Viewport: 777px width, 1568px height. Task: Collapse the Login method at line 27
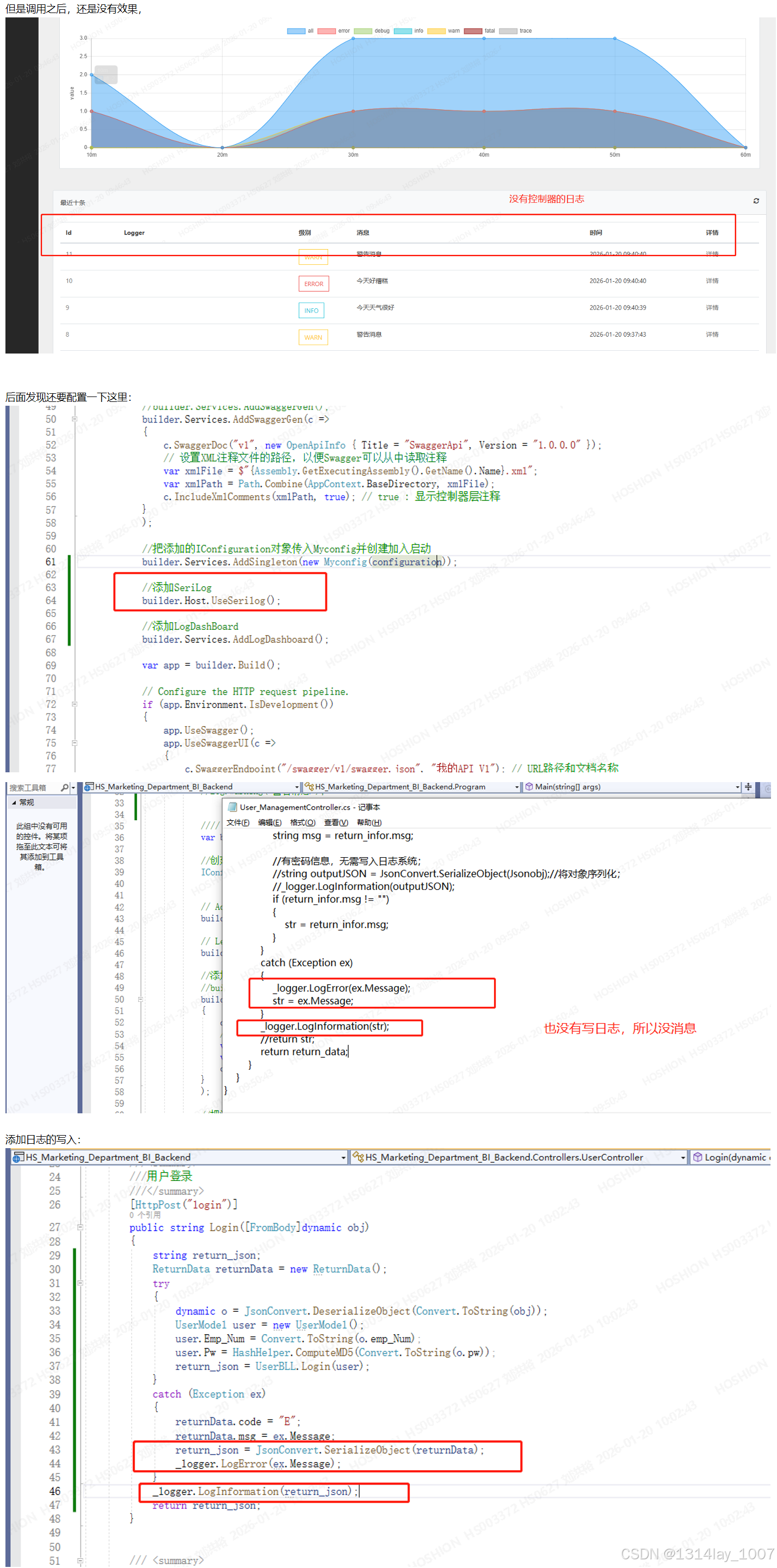[80, 1228]
